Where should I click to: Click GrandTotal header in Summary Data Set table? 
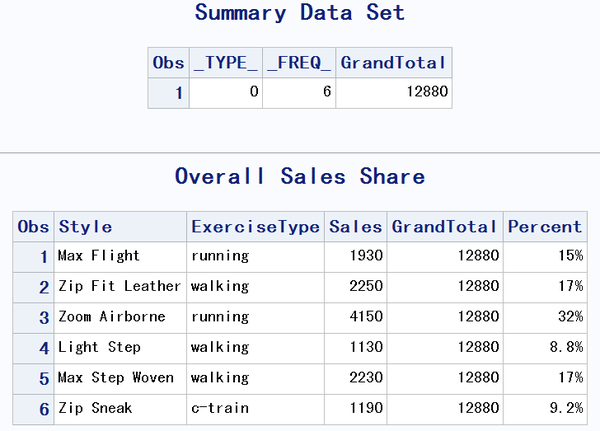click(x=392, y=62)
